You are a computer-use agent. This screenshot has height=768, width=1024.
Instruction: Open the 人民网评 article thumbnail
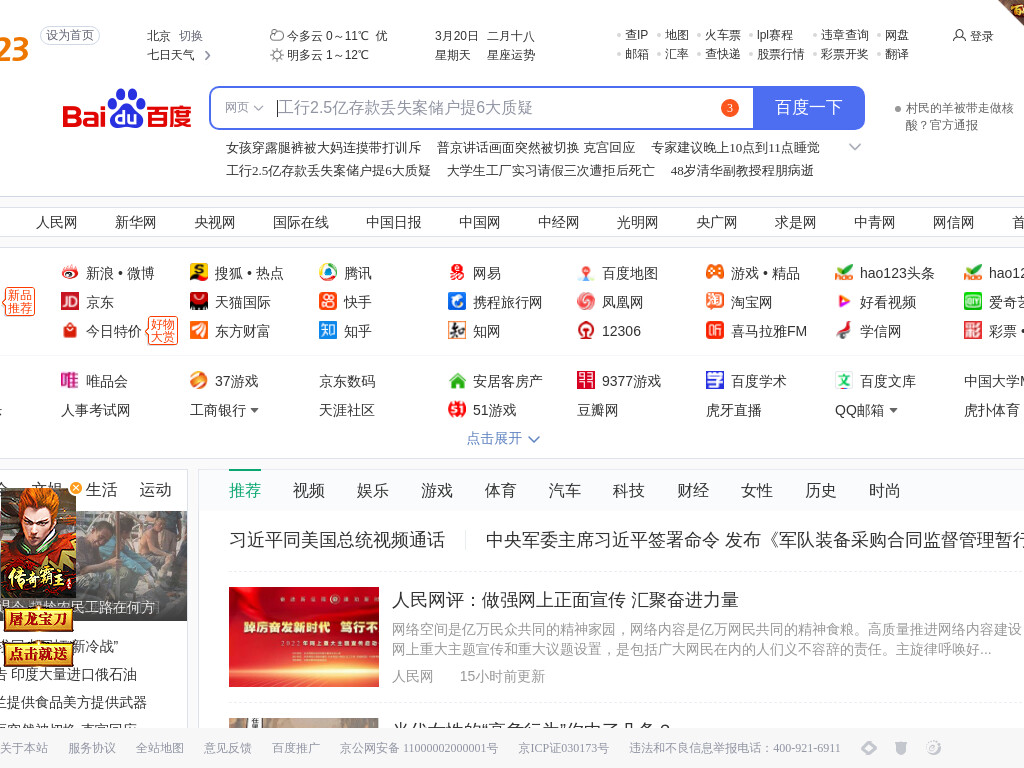click(x=304, y=637)
